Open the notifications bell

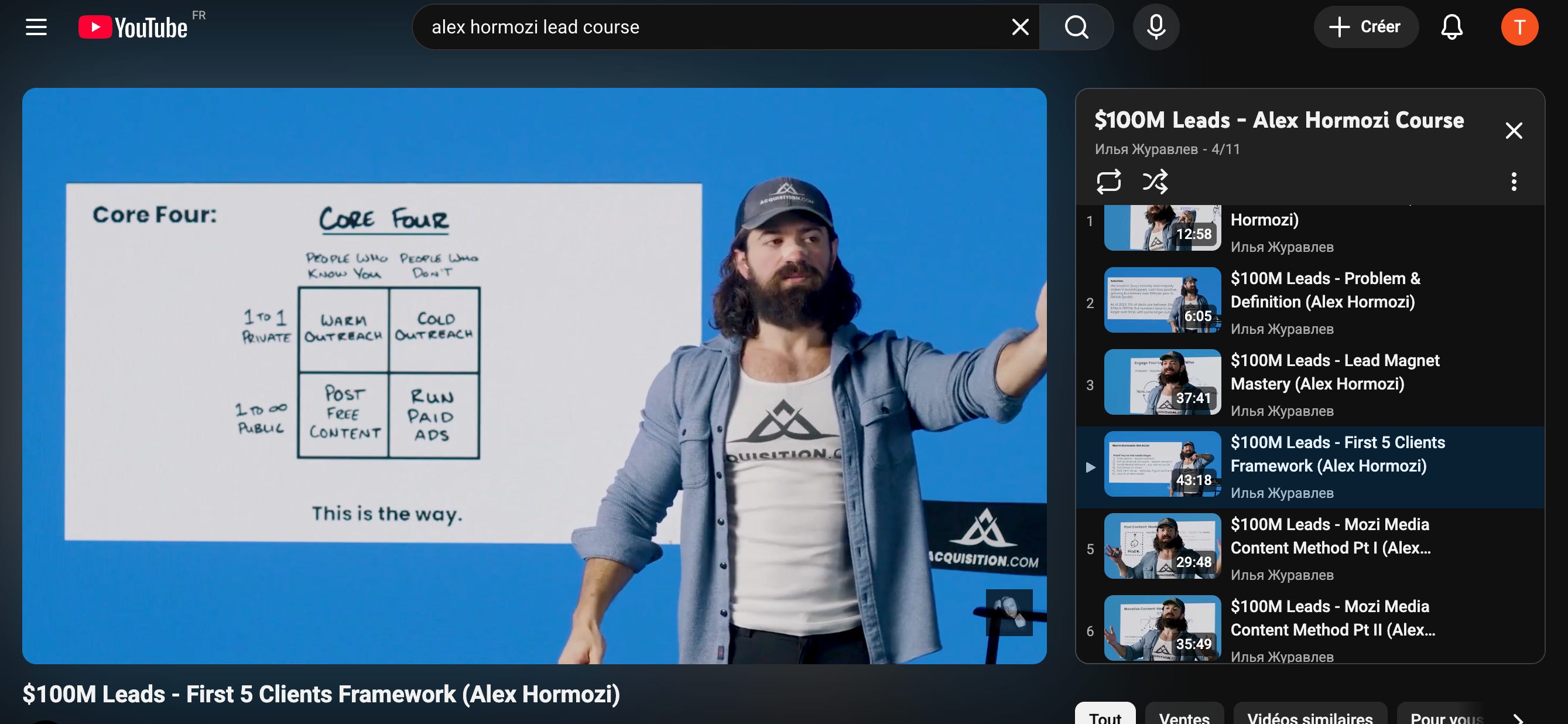(x=1451, y=27)
